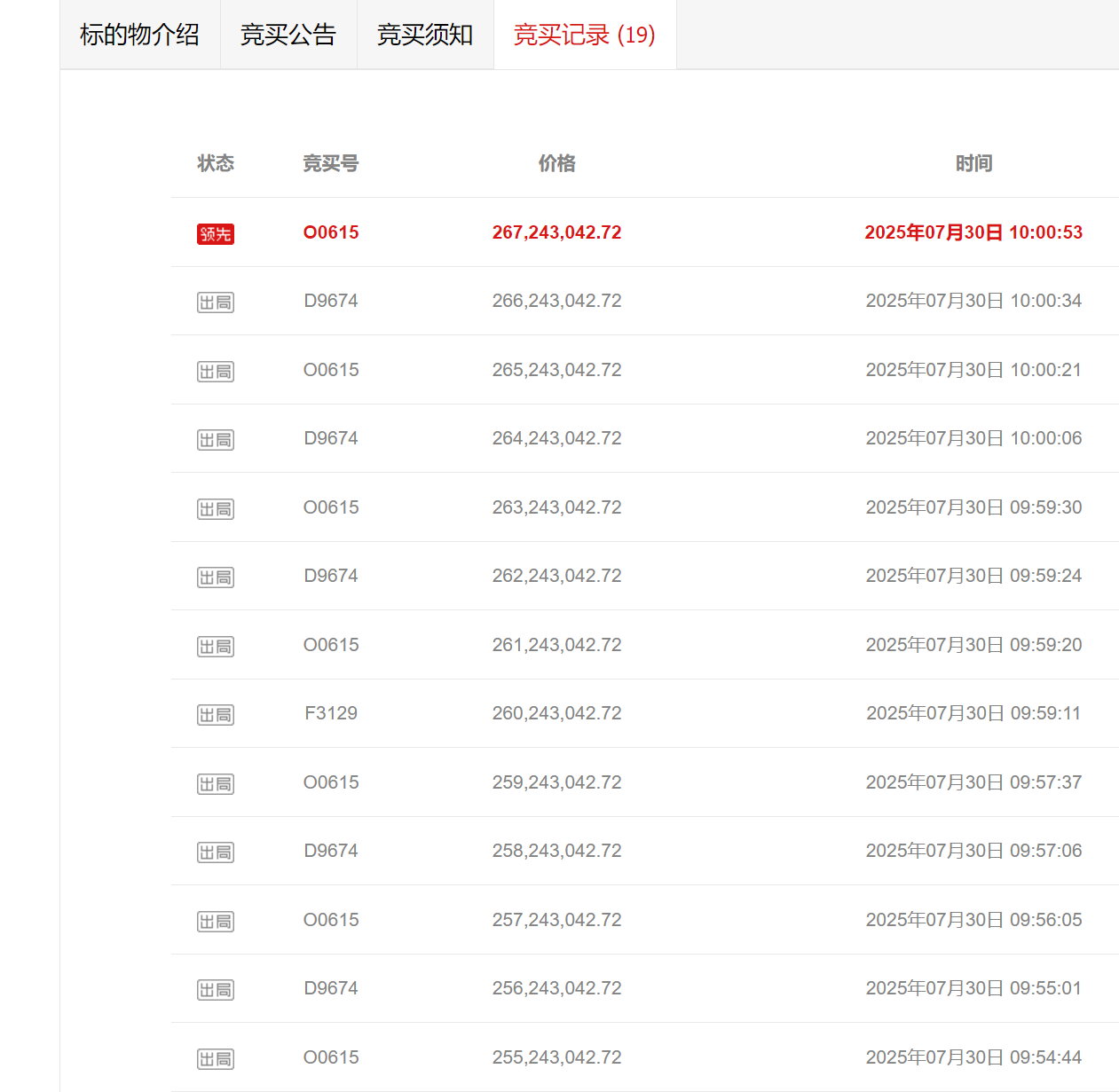Click the price 256,243,042.72

pyautogui.click(x=557, y=988)
